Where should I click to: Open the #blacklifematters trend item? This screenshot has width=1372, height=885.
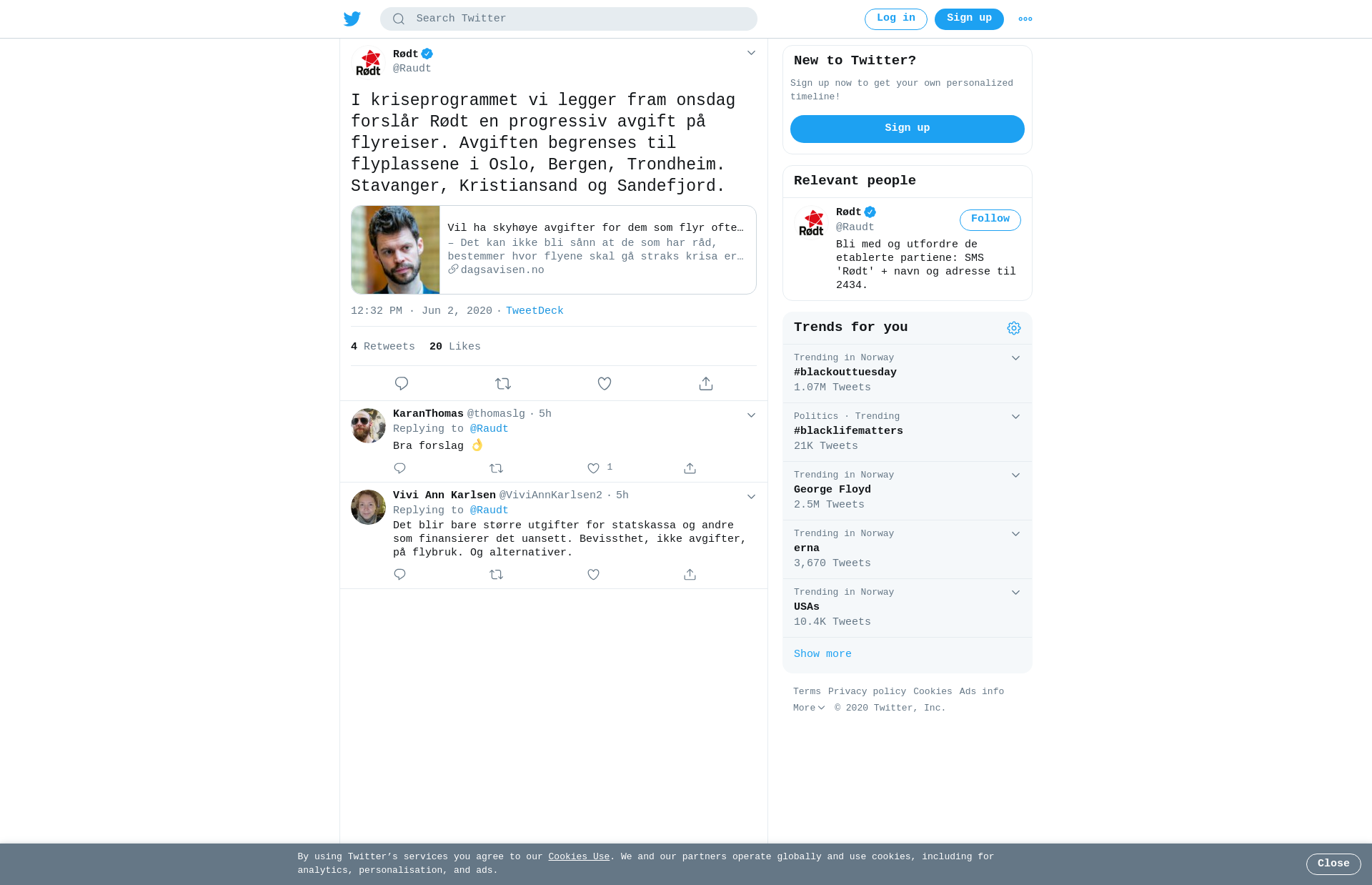coord(908,432)
